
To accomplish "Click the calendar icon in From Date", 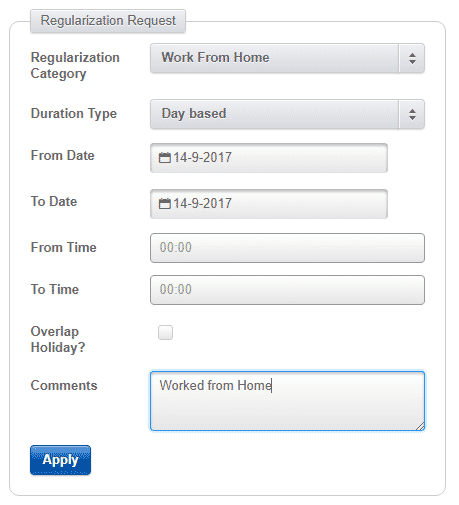I will [x=164, y=158].
